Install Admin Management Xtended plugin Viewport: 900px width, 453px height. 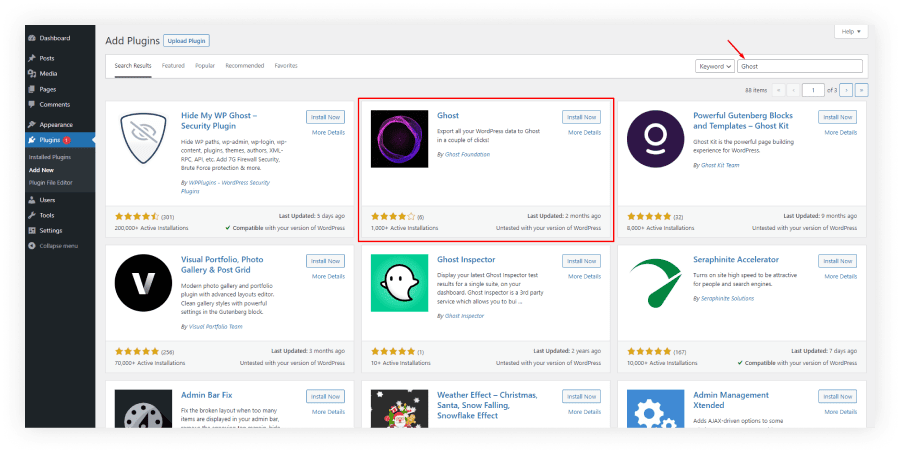[837, 396]
